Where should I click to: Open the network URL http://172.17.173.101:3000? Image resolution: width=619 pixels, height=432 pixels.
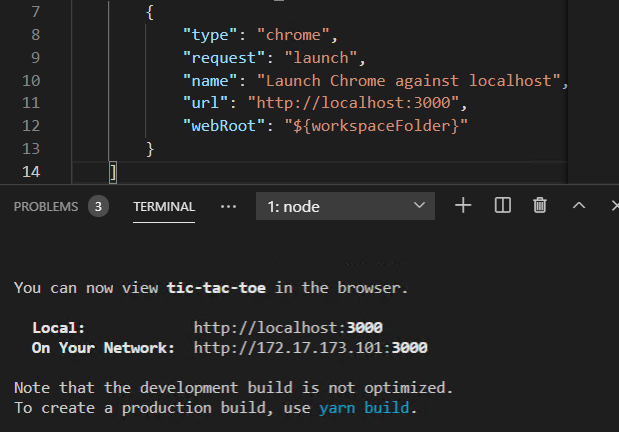tap(310, 348)
